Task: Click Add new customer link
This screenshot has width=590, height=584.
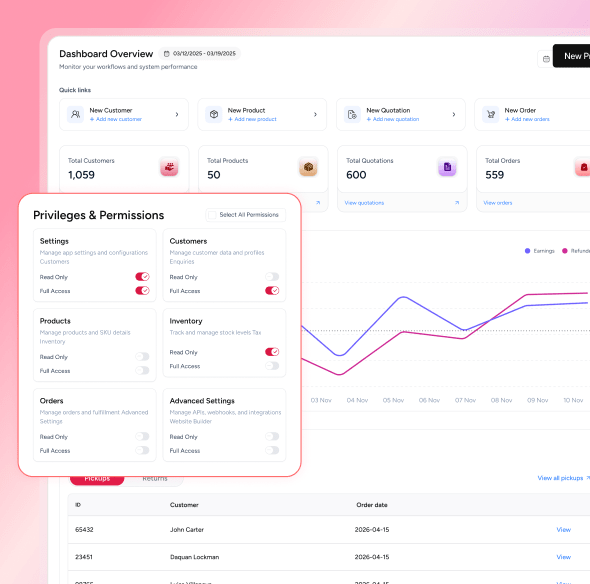Action: [x=116, y=119]
